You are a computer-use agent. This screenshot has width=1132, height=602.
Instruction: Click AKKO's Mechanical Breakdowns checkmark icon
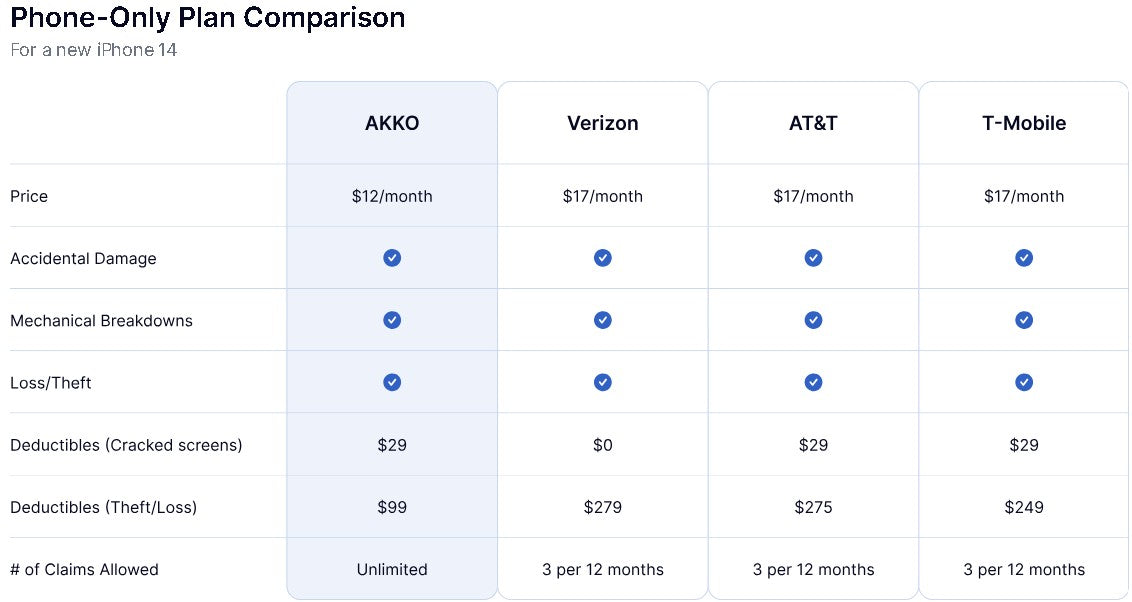coord(392,320)
